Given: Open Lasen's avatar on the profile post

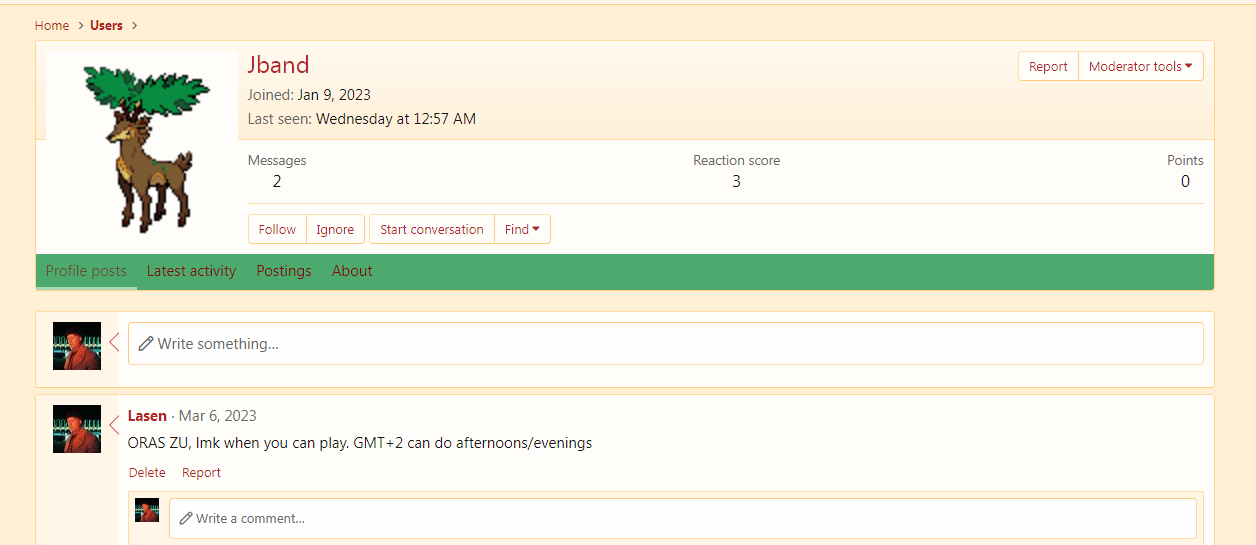Looking at the screenshot, I should click(77, 429).
